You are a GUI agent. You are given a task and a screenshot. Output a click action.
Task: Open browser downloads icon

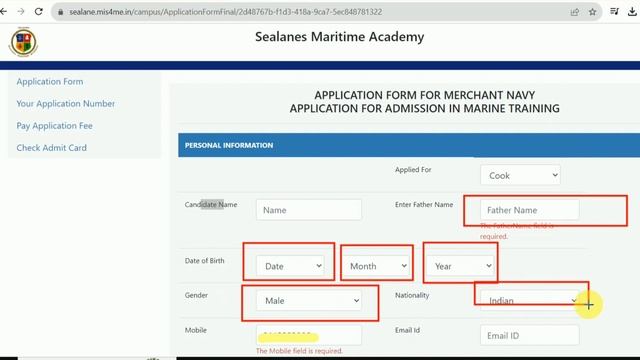pyautogui.click(x=632, y=11)
